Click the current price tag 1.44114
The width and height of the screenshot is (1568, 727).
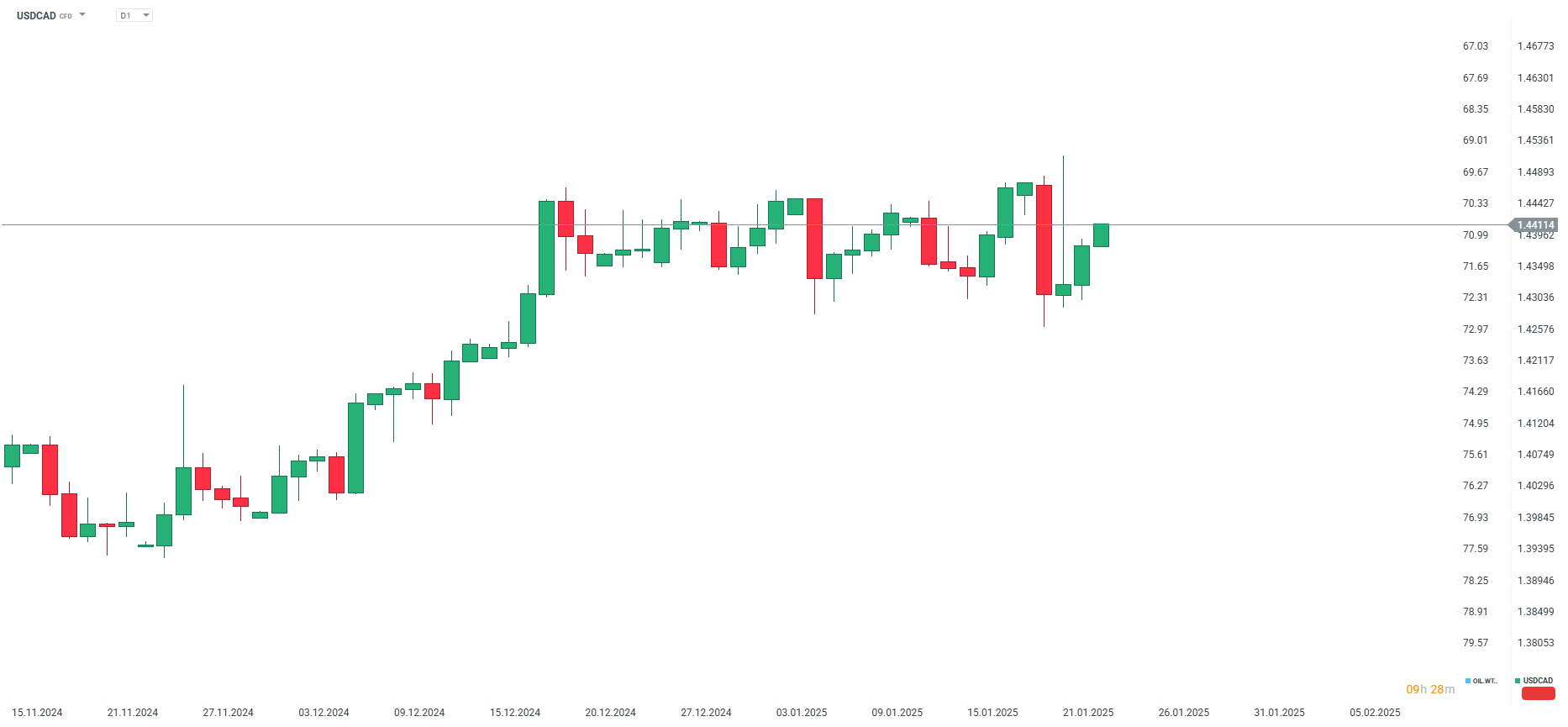click(1535, 225)
